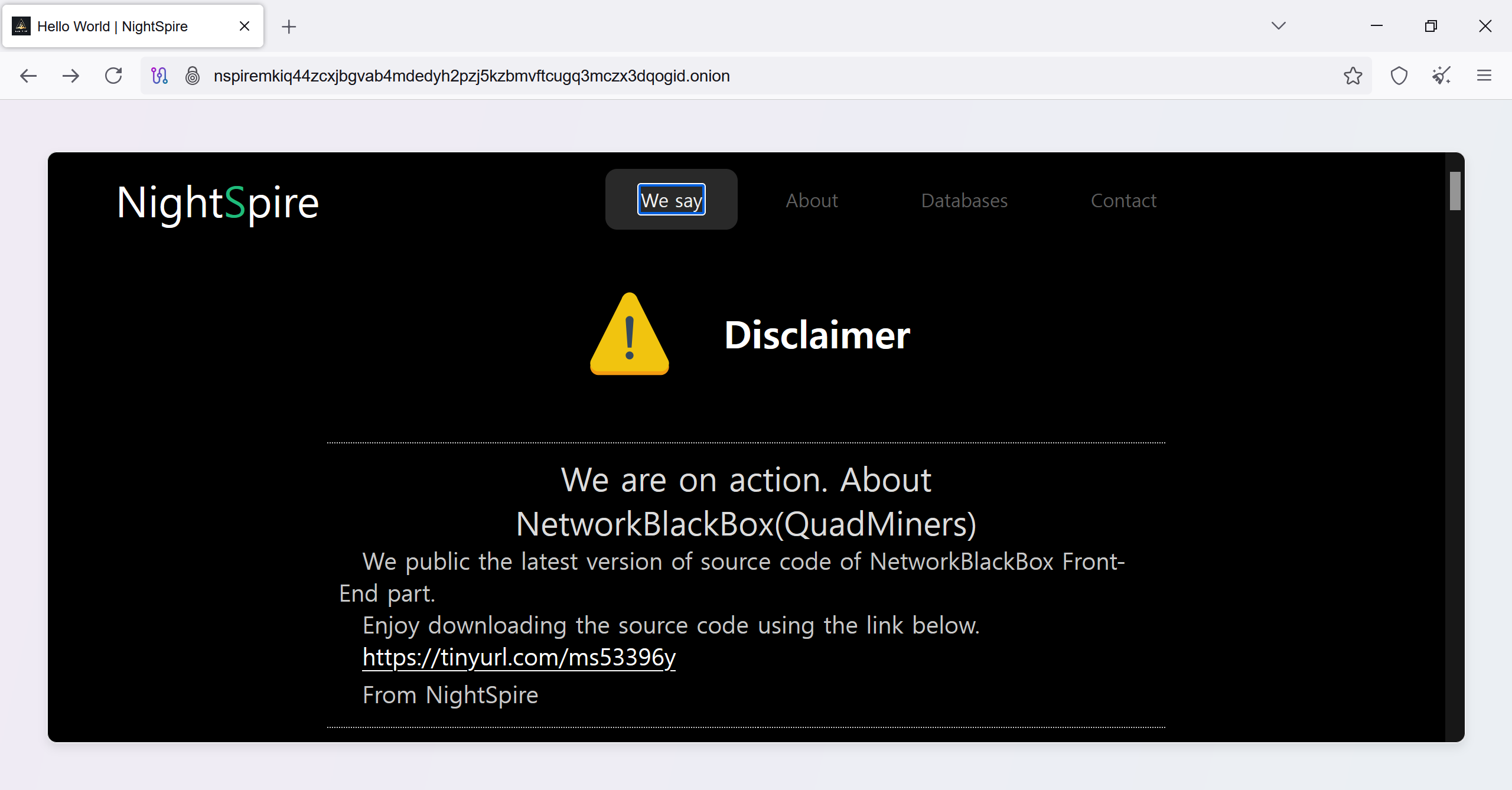Click the Disclaimer heading
Viewport: 1512px width, 790px height.
pos(817,335)
